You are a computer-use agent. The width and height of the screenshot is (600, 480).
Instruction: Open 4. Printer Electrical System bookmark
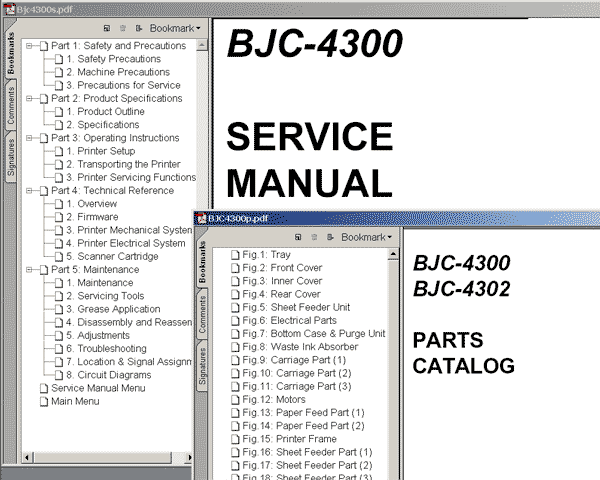[x=126, y=243]
